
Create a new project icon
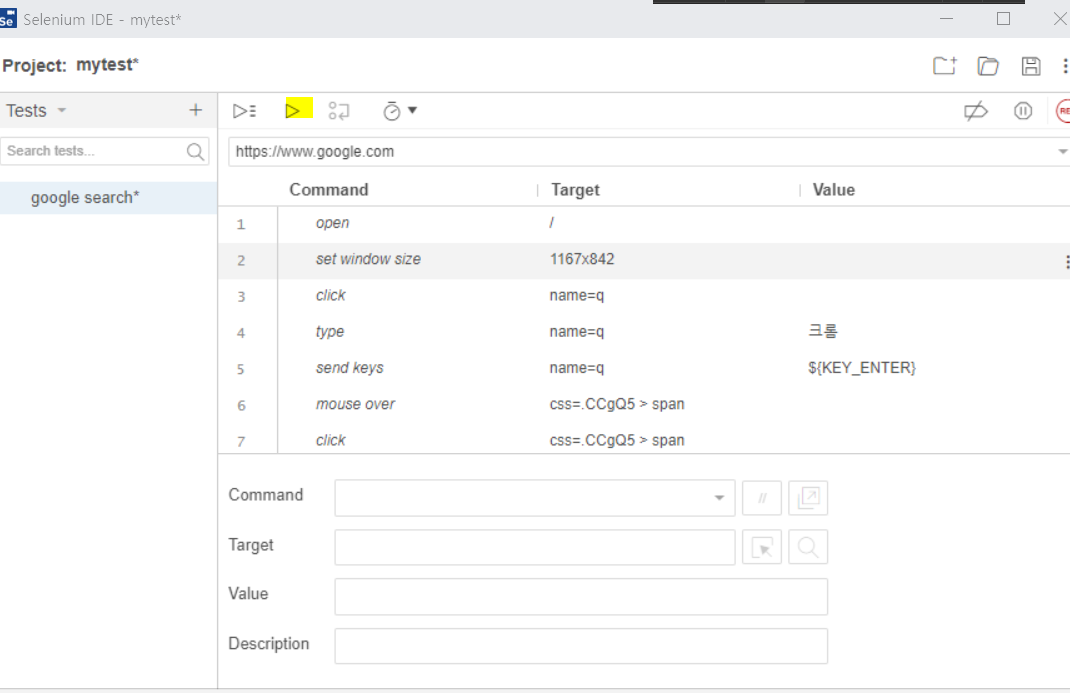[944, 66]
